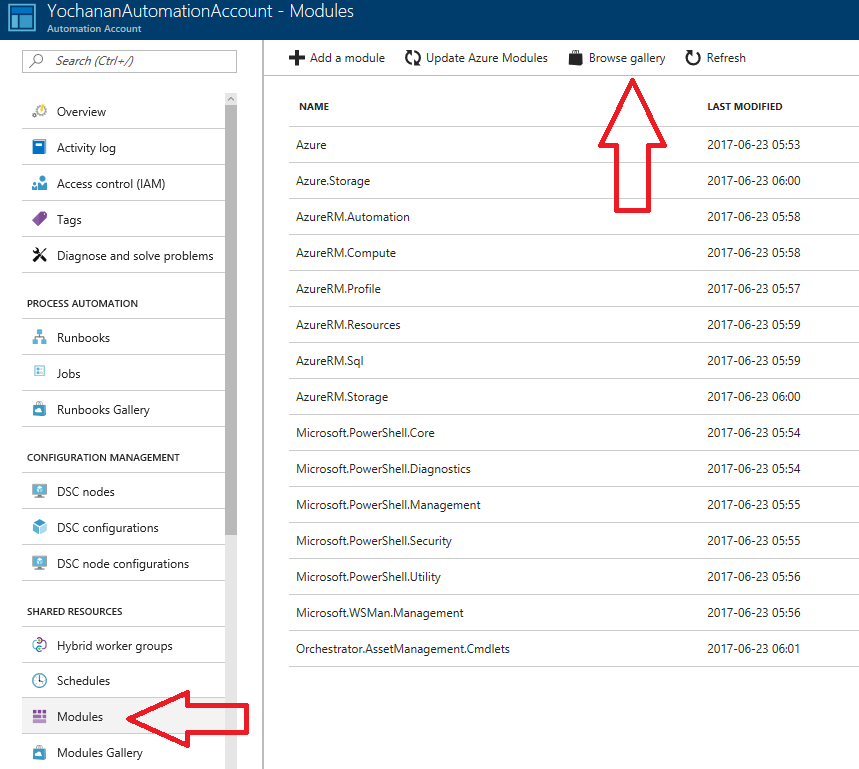The image size is (859, 769).
Task: Click date 2017-06-23 05:53
Action: click(x=753, y=145)
